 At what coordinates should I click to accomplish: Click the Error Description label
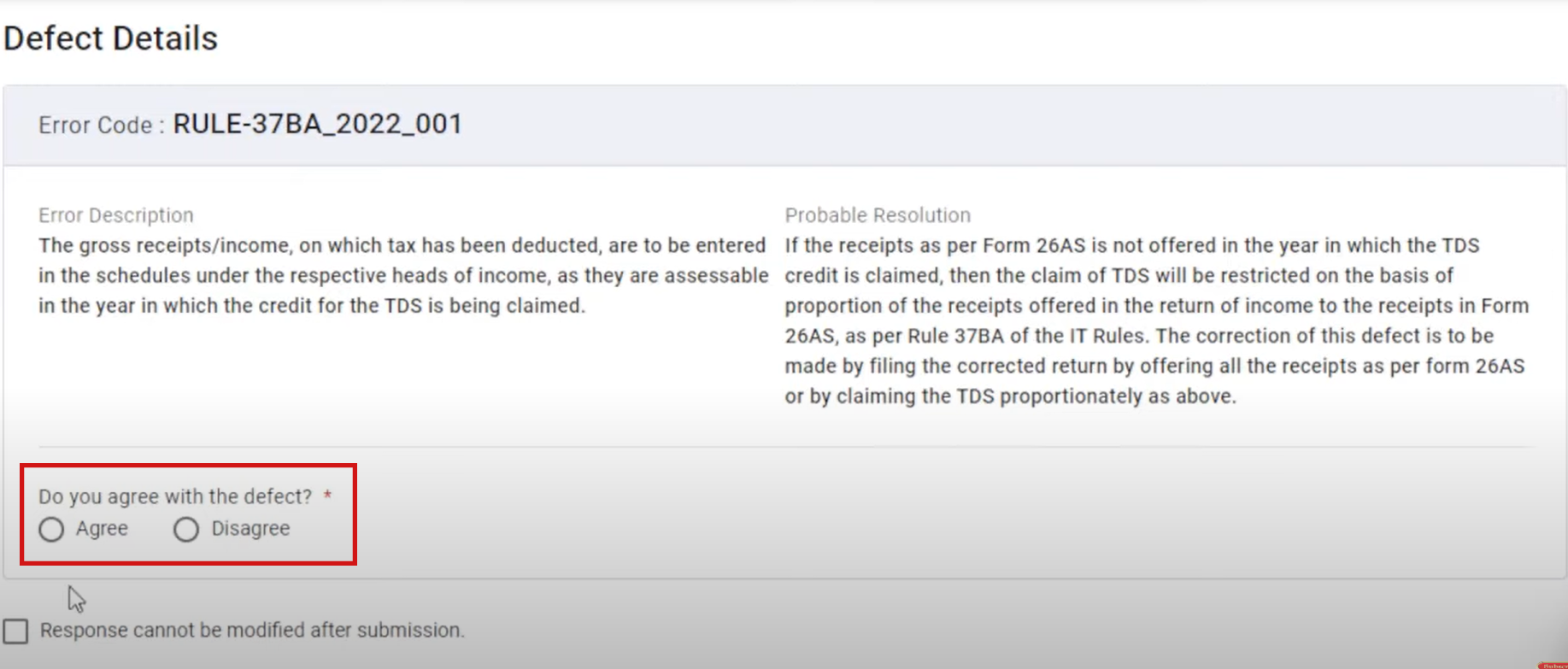[x=116, y=215]
